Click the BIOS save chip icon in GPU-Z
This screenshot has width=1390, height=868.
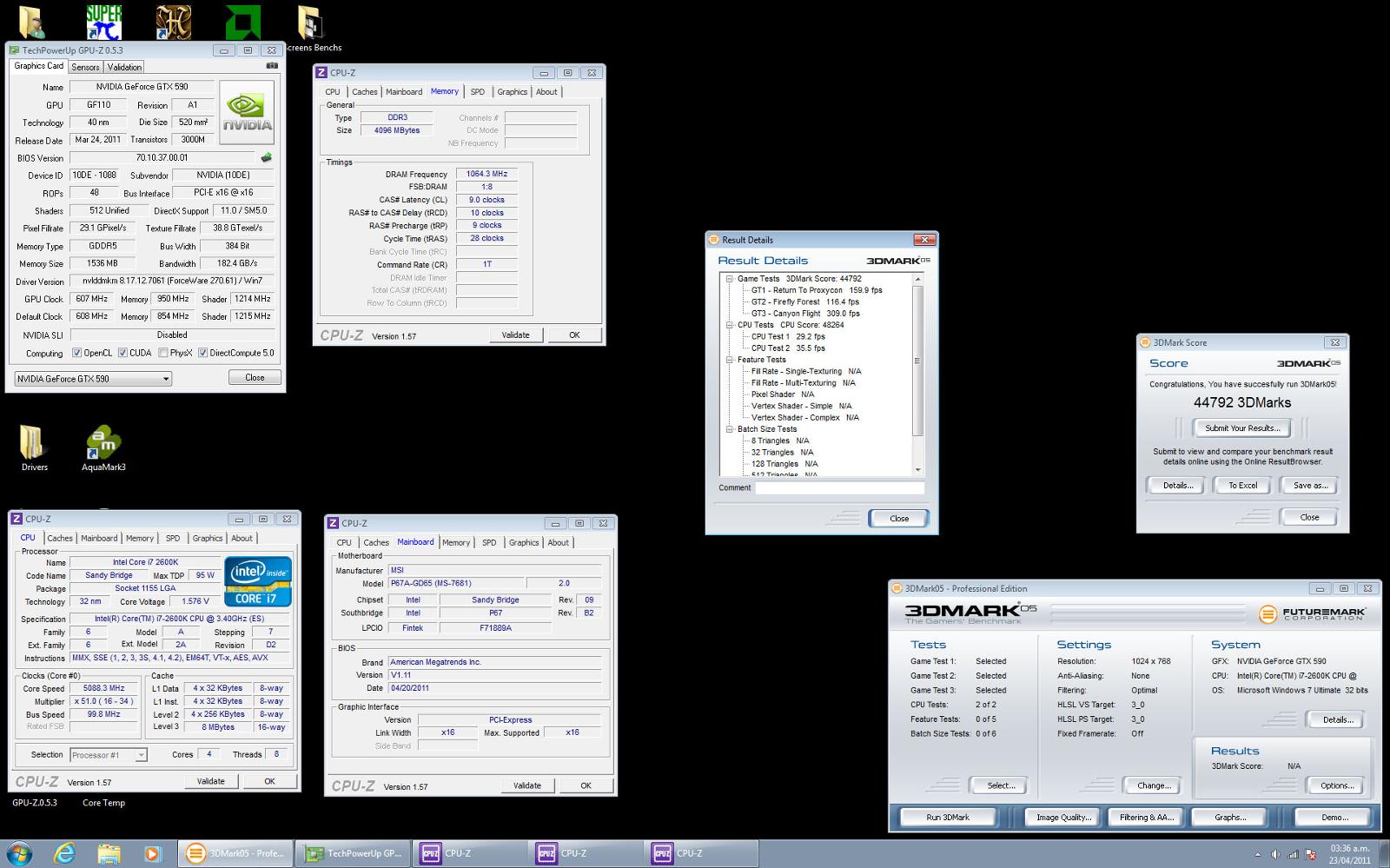pyautogui.click(x=266, y=157)
